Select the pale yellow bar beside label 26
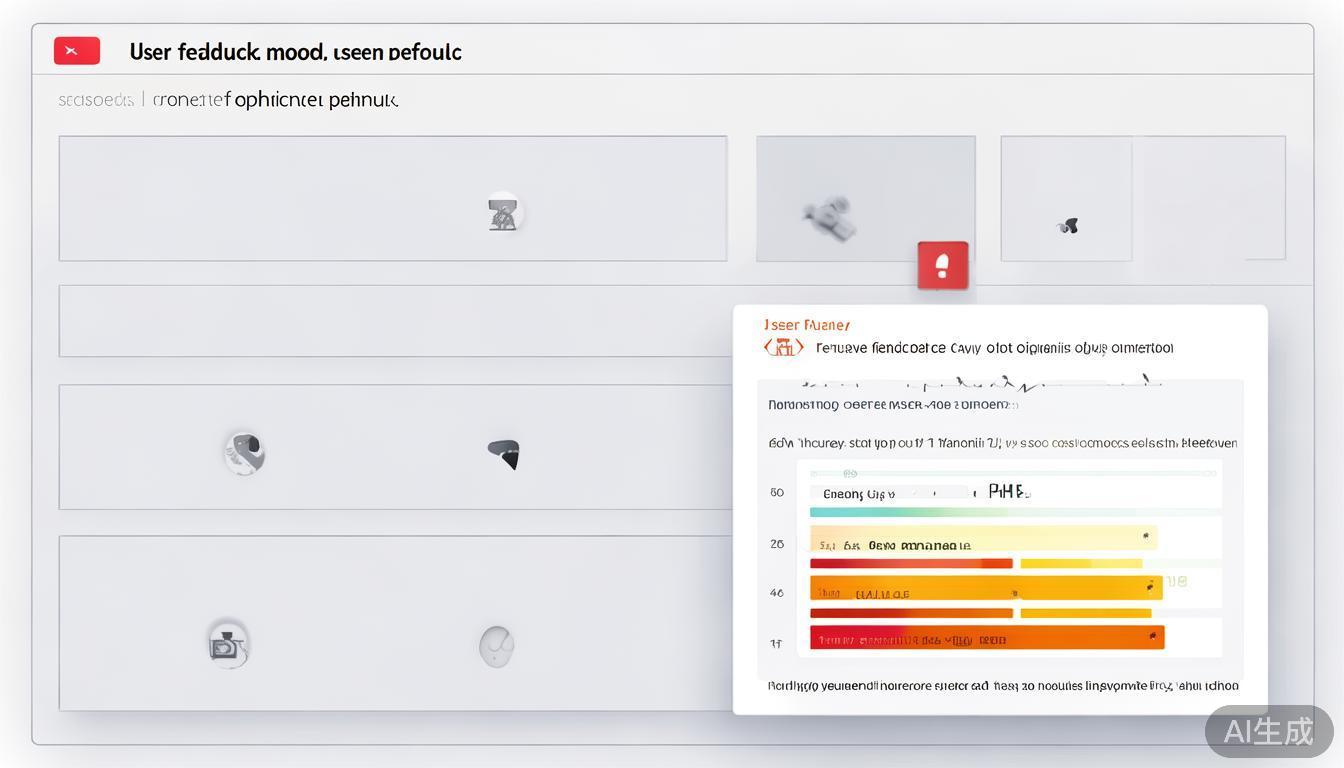This screenshot has width=1344, height=768. pos(983,538)
